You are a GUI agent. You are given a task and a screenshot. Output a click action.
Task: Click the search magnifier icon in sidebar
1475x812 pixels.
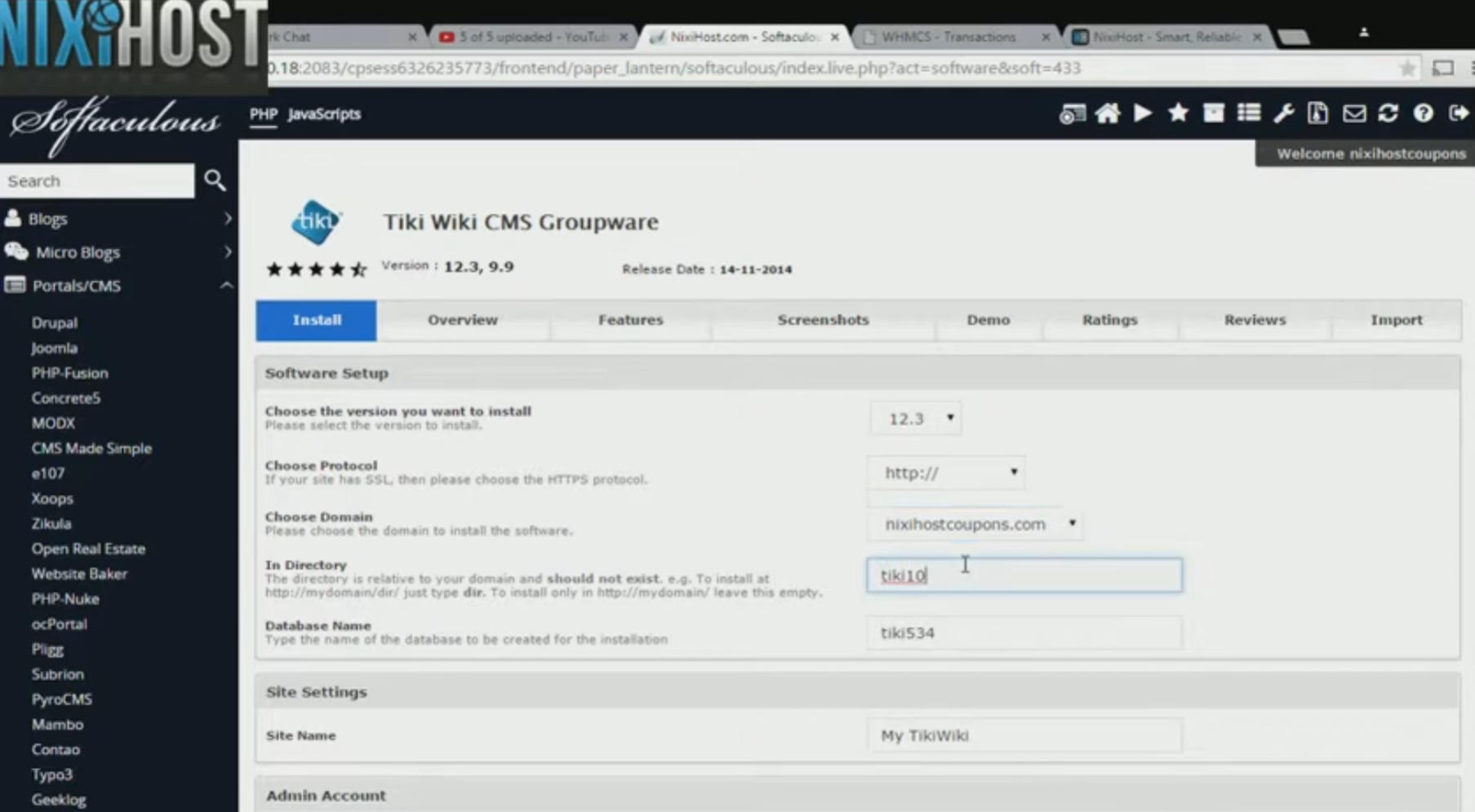pos(215,180)
